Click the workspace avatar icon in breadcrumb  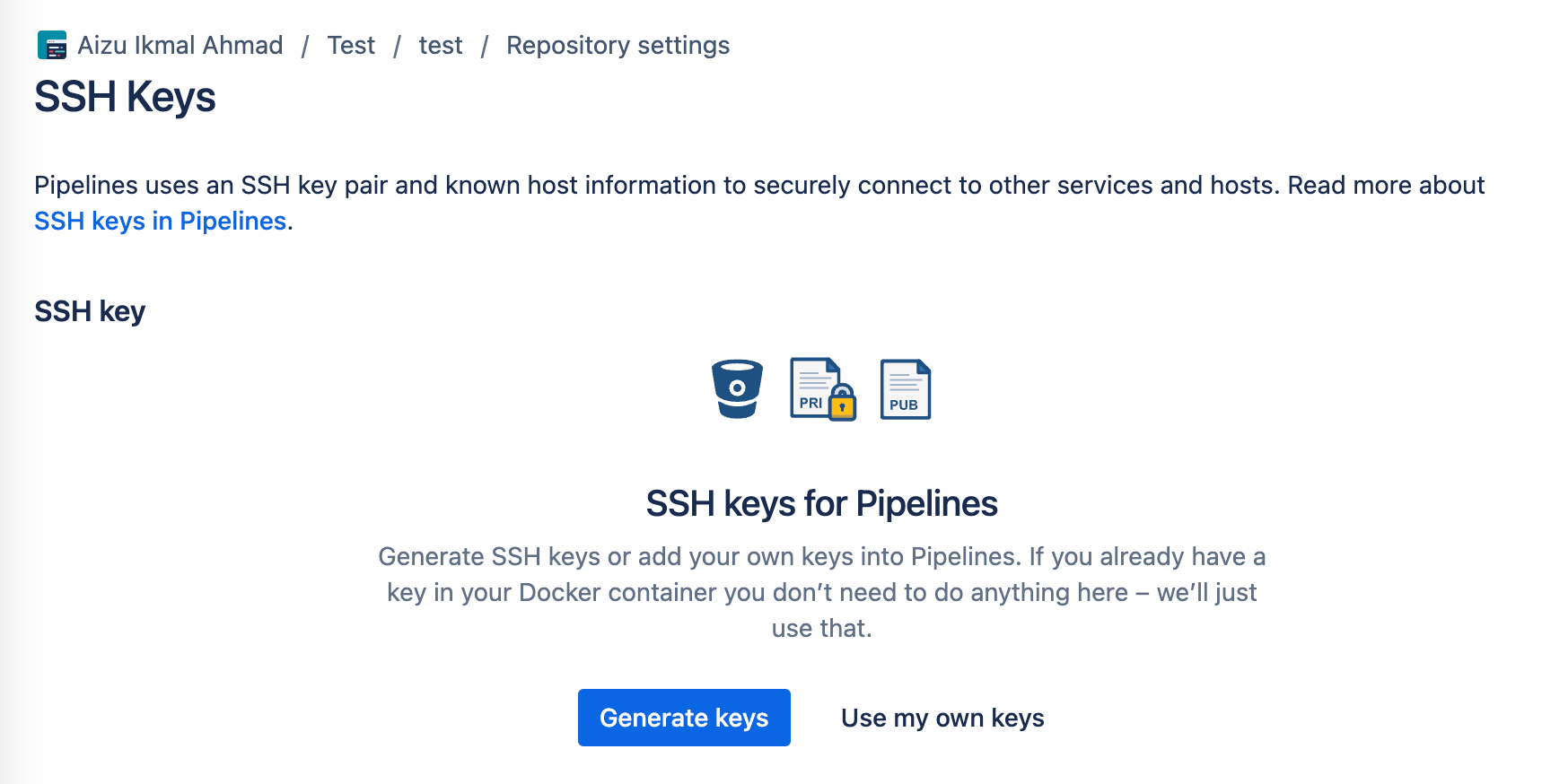coord(52,45)
